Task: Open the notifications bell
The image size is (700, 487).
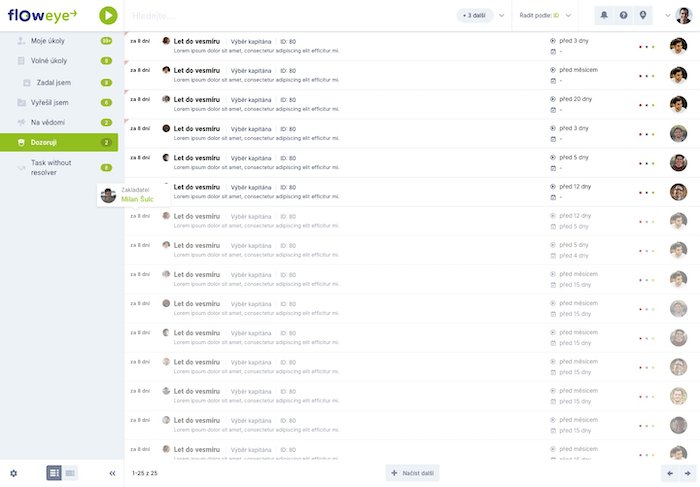Action: pyautogui.click(x=604, y=15)
